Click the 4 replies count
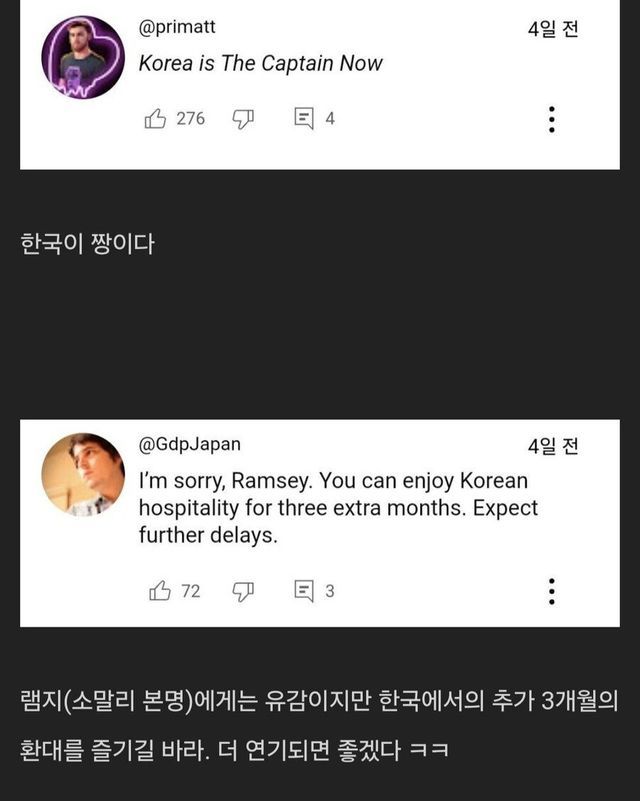The height and width of the screenshot is (801, 640). (x=330, y=119)
